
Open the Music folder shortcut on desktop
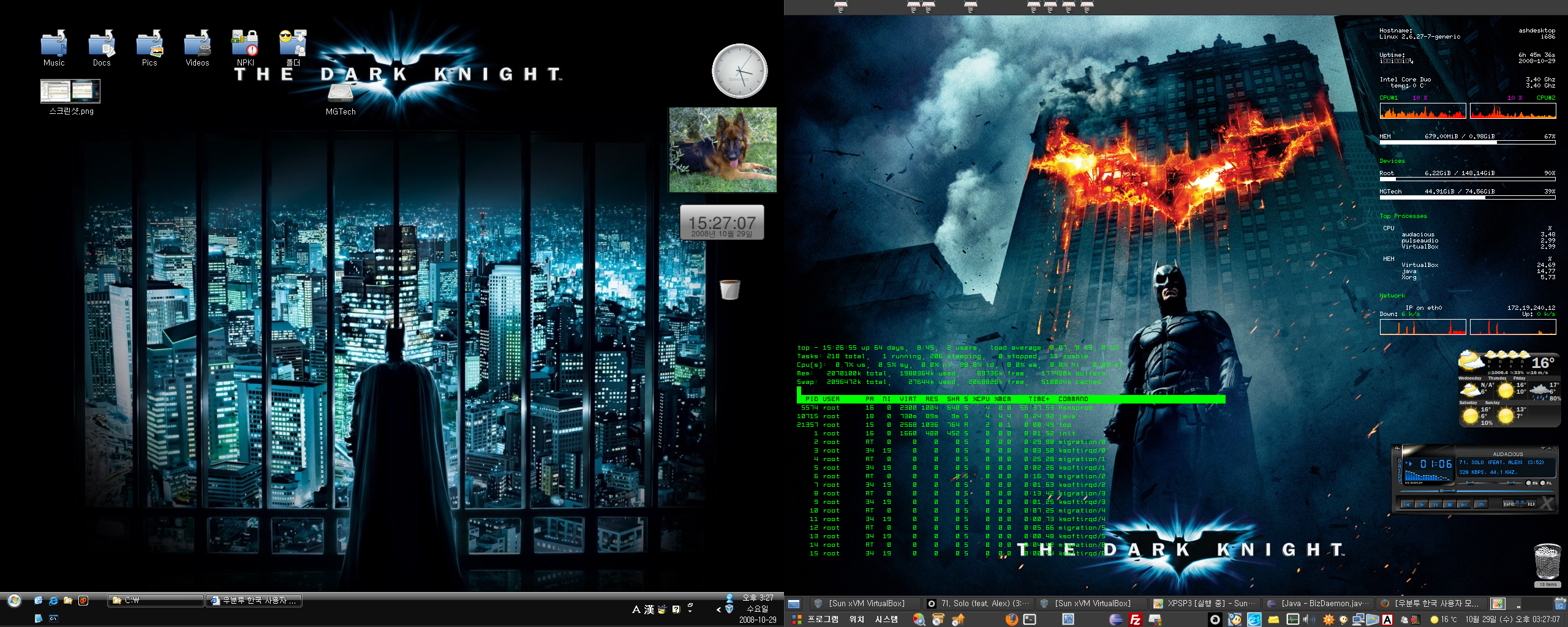pos(54,48)
